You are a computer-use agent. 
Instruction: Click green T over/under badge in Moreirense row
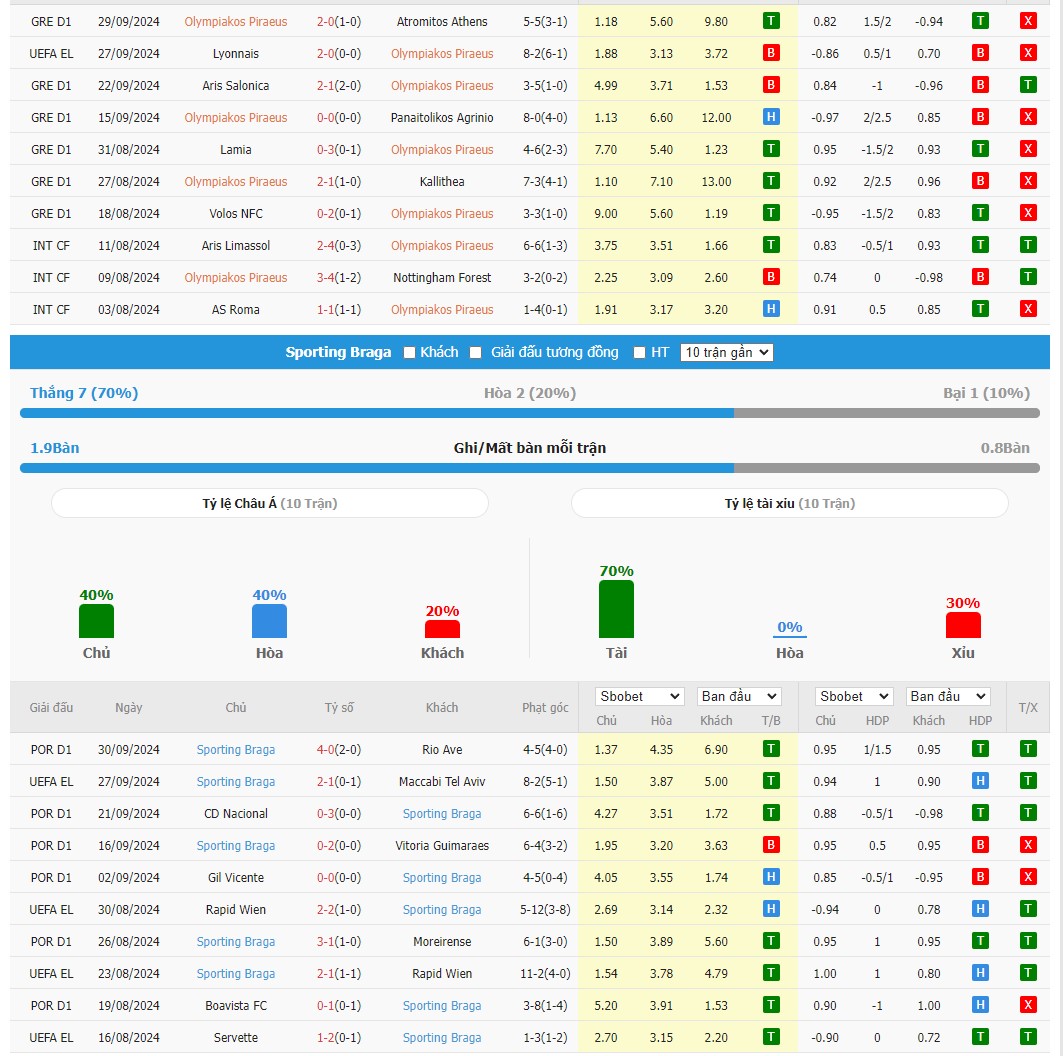click(1028, 941)
